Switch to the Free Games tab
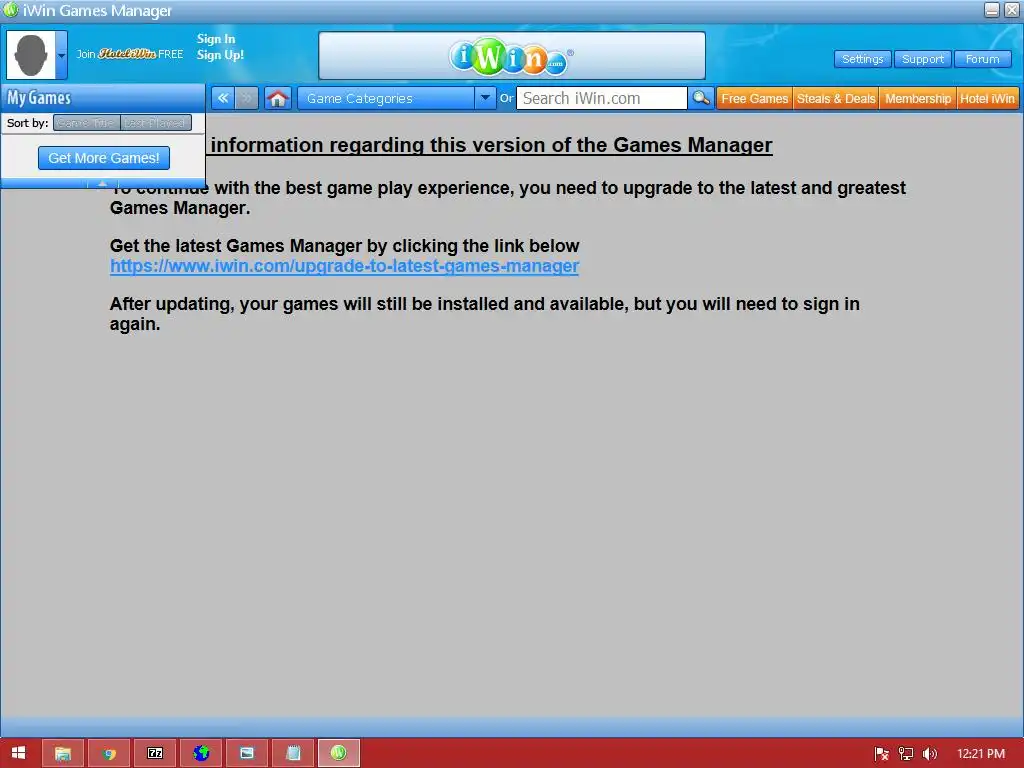 (754, 99)
